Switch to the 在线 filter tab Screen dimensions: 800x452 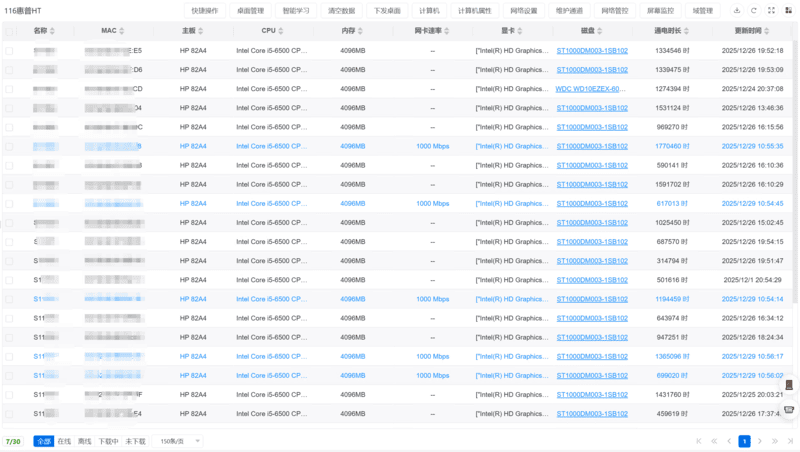click(64, 441)
